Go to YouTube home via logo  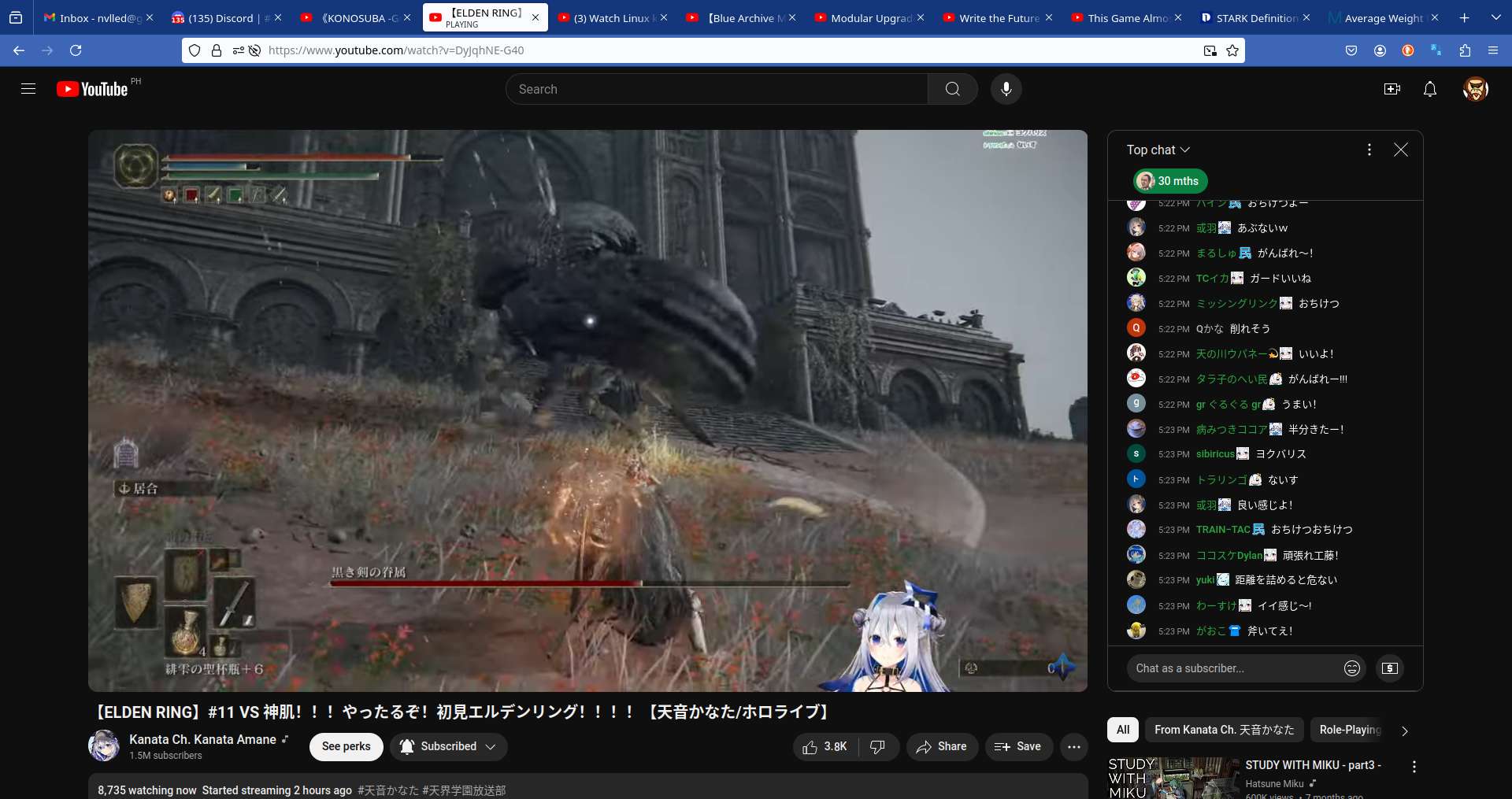pos(92,89)
